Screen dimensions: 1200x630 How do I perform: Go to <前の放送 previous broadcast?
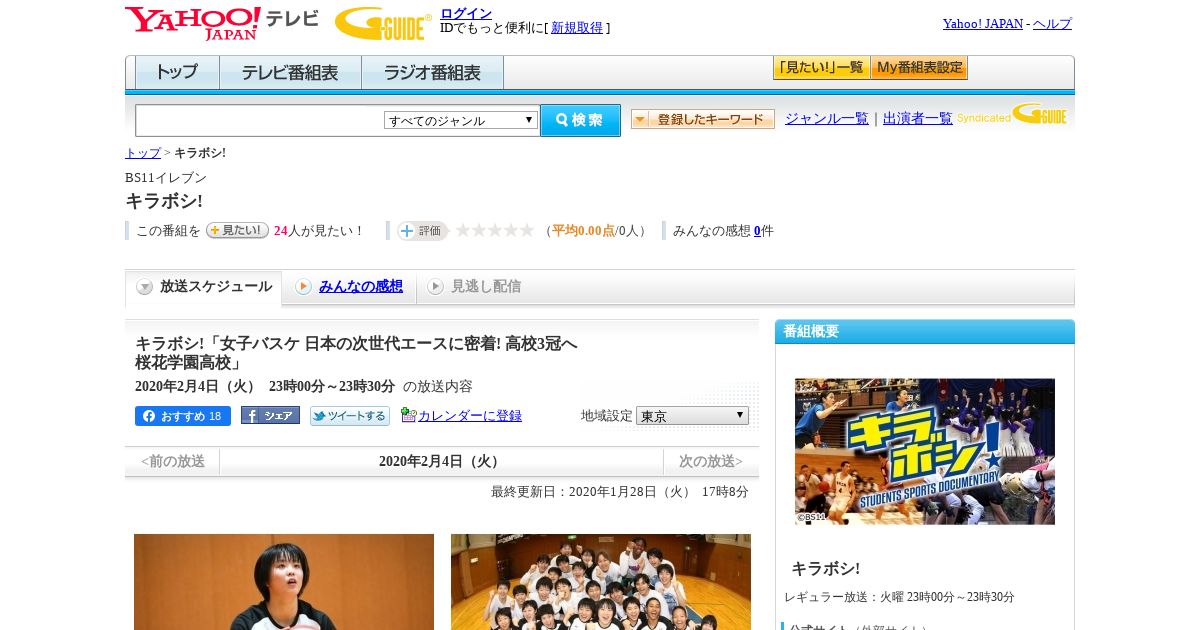pyautogui.click(x=172, y=461)
